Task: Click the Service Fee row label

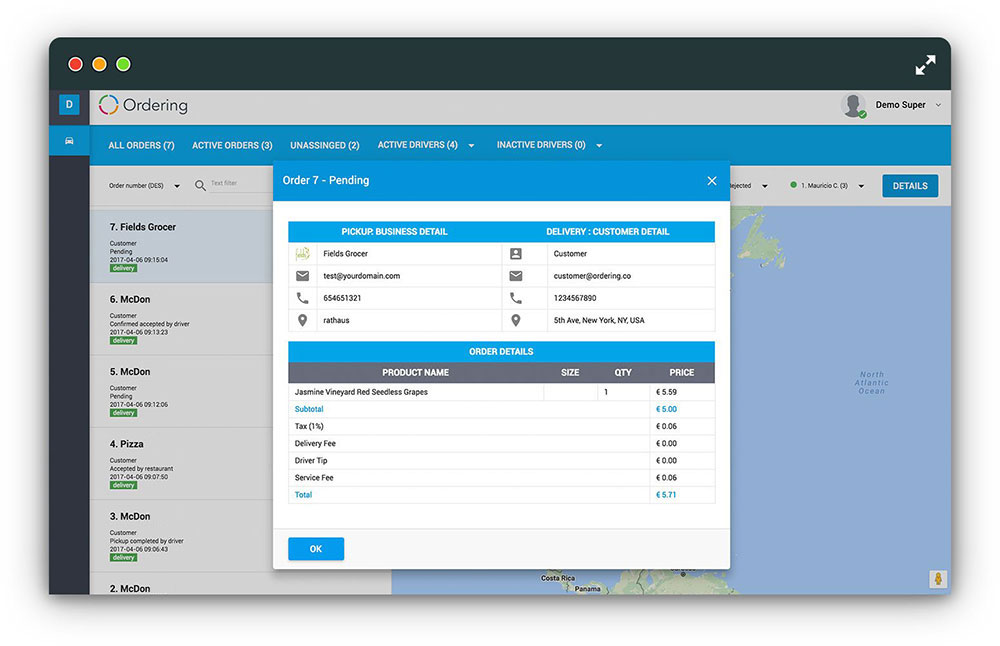Action: (314, 478)
